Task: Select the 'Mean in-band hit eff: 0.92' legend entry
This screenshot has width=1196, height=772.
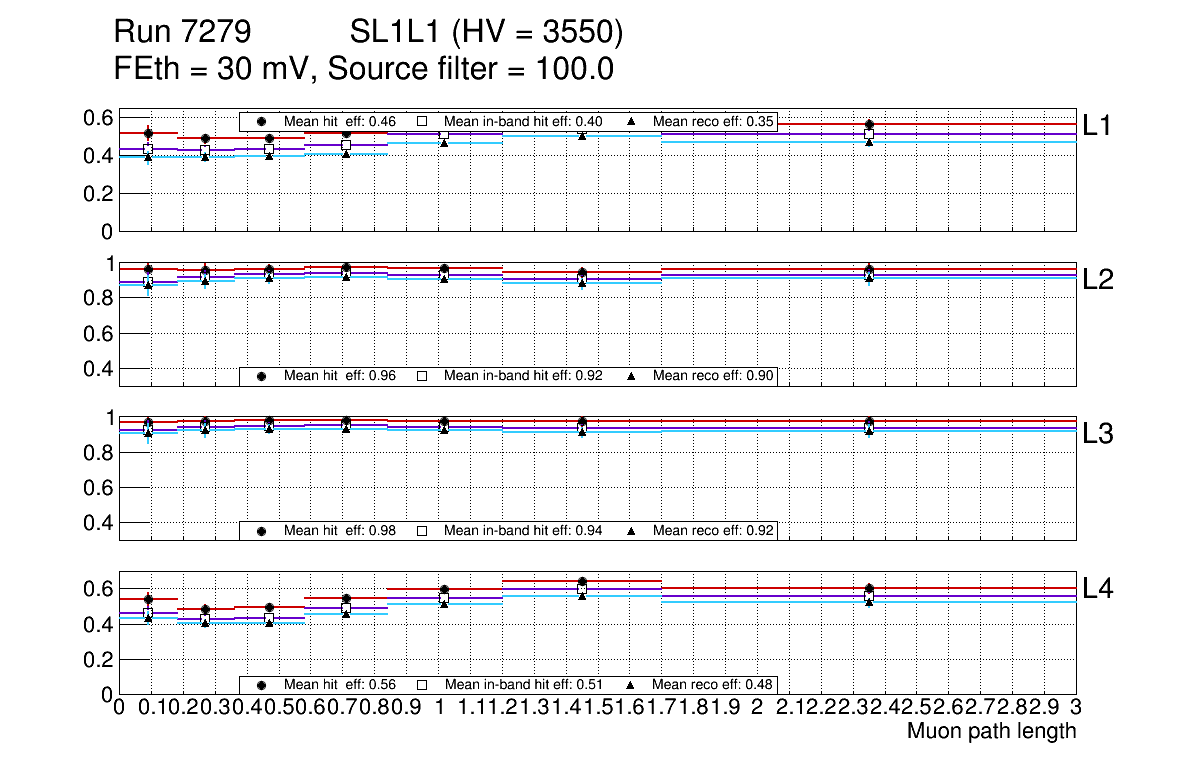Action: [x=523, y=376]
